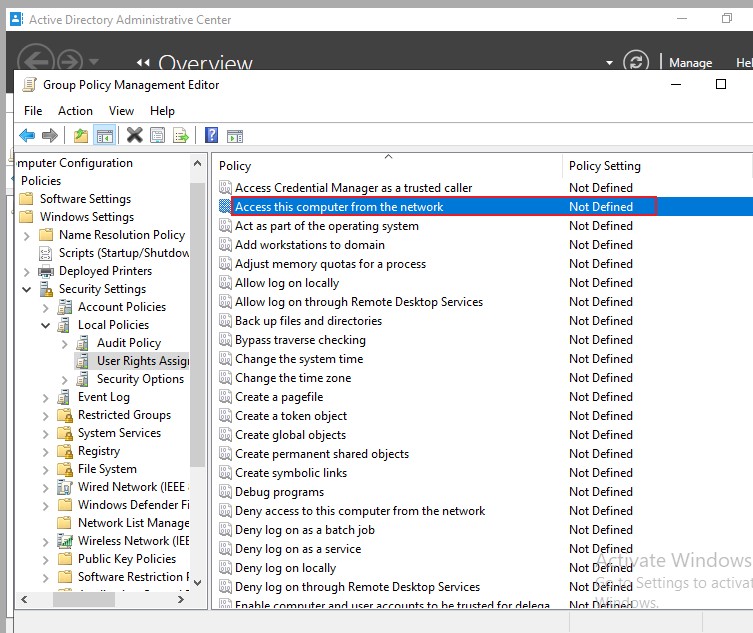Click the Restricted Groups folder icon
This screenshot has height=633, width=753.
click(65, 415)
